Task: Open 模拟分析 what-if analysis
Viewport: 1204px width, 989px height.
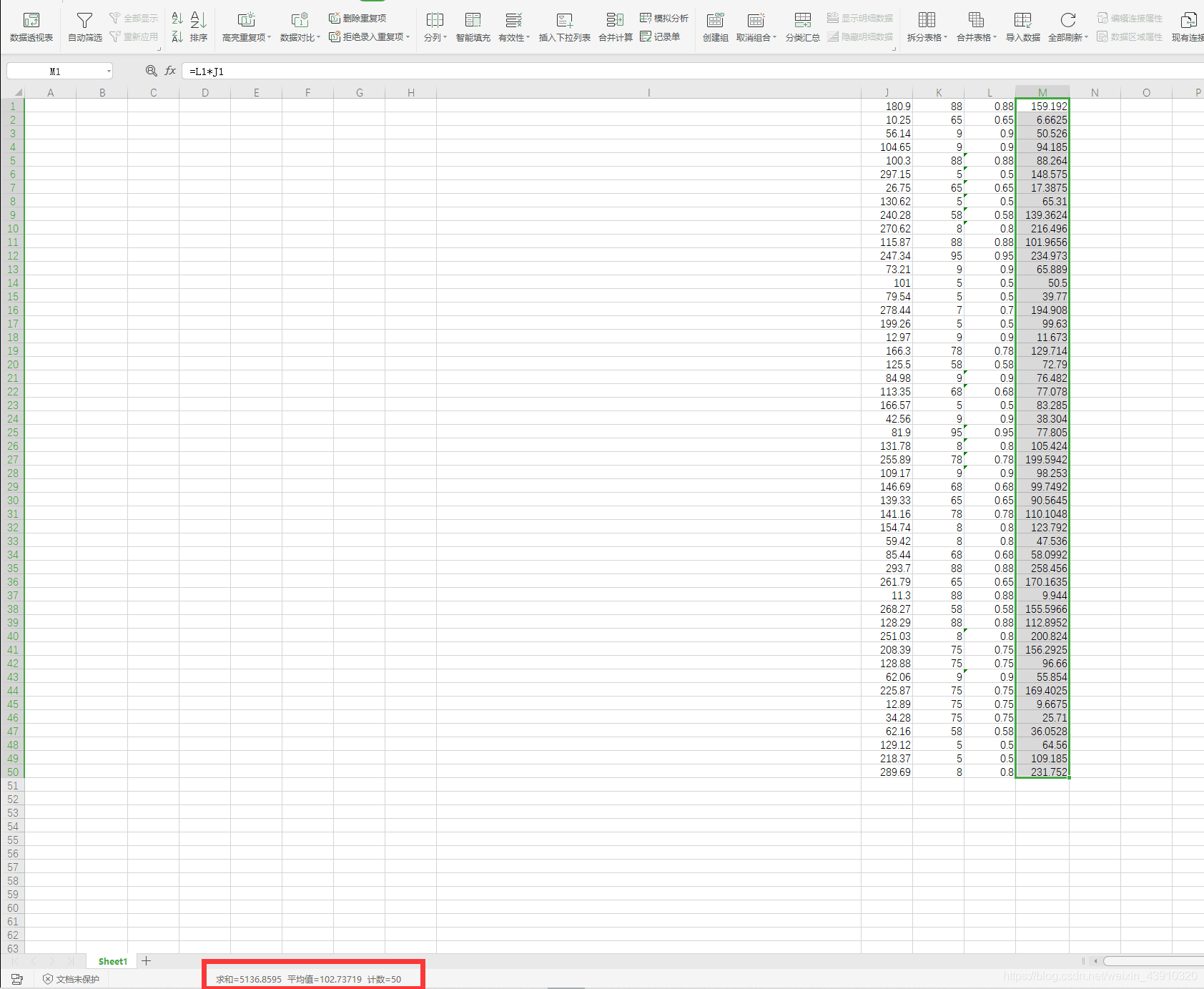Action: (664, 18)
